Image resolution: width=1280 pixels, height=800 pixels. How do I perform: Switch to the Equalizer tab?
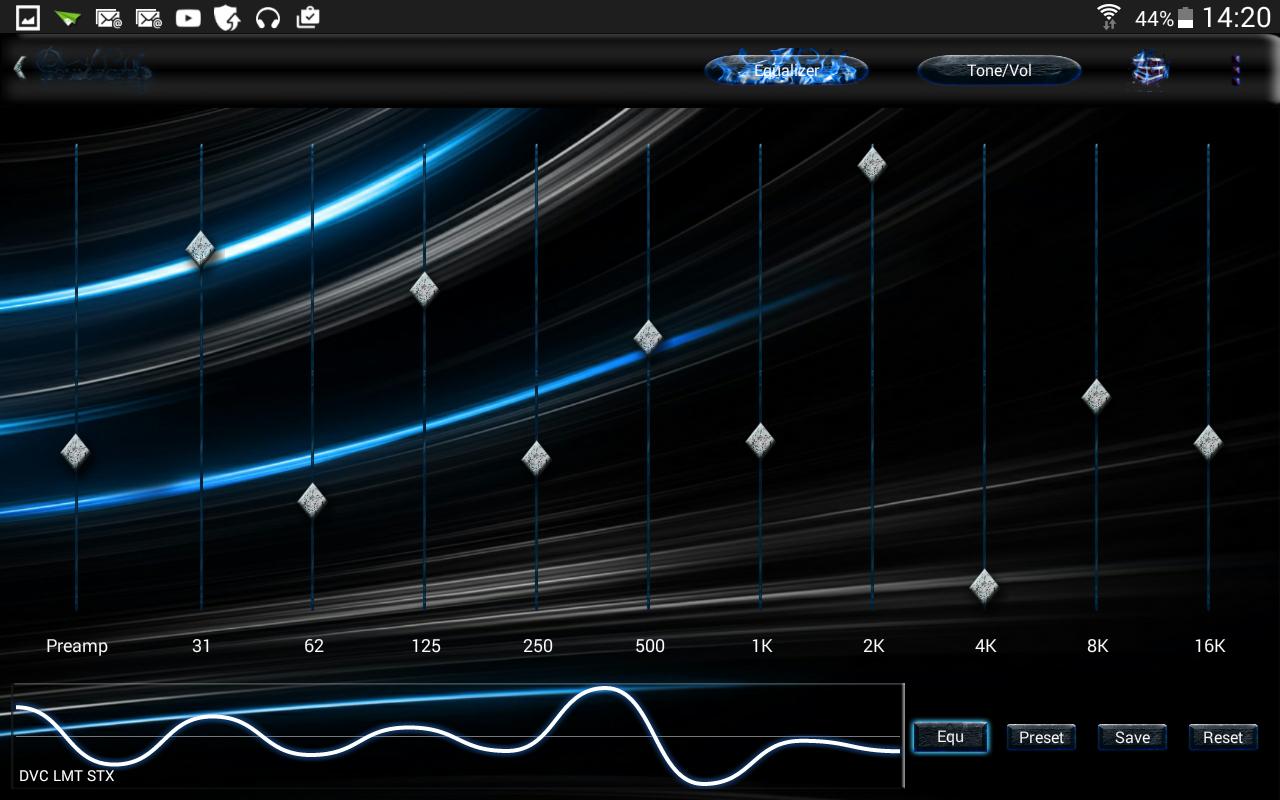click(x=786, y=70)
